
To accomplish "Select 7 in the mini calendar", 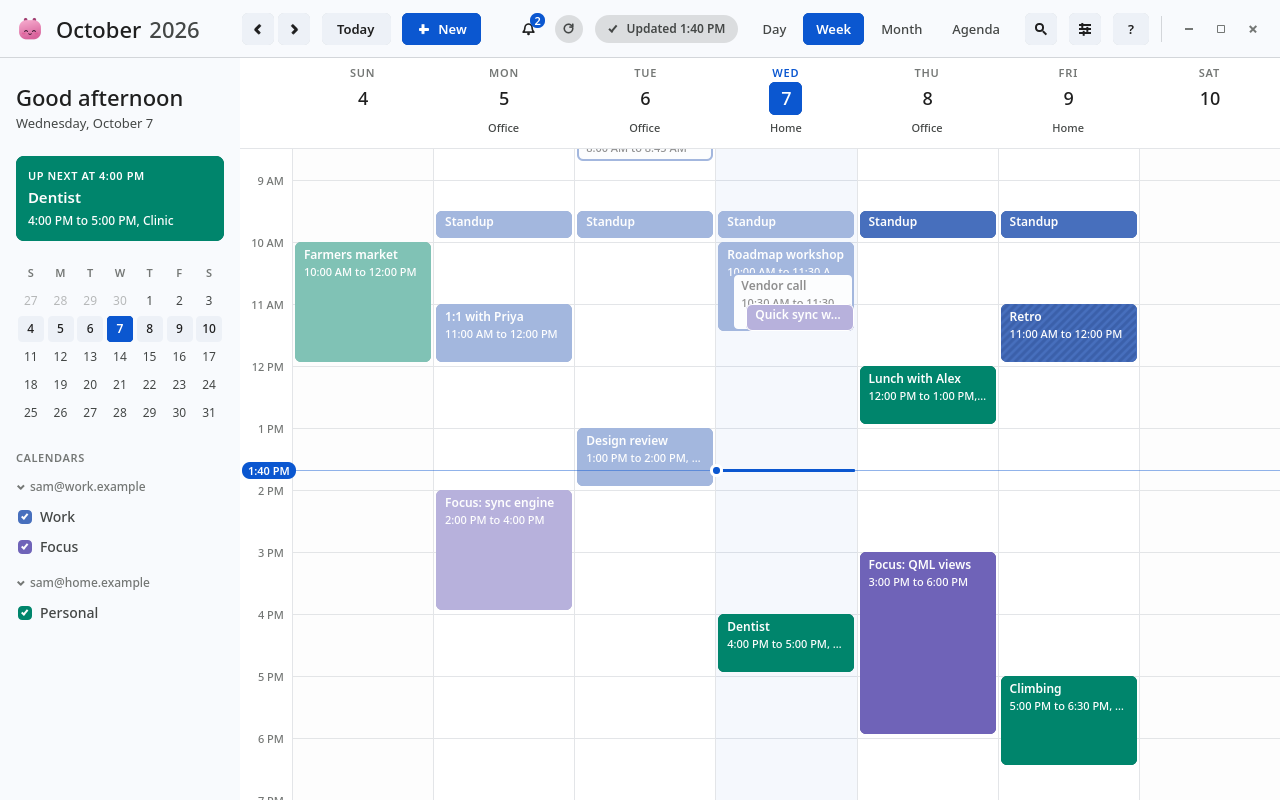I will 120,329.
